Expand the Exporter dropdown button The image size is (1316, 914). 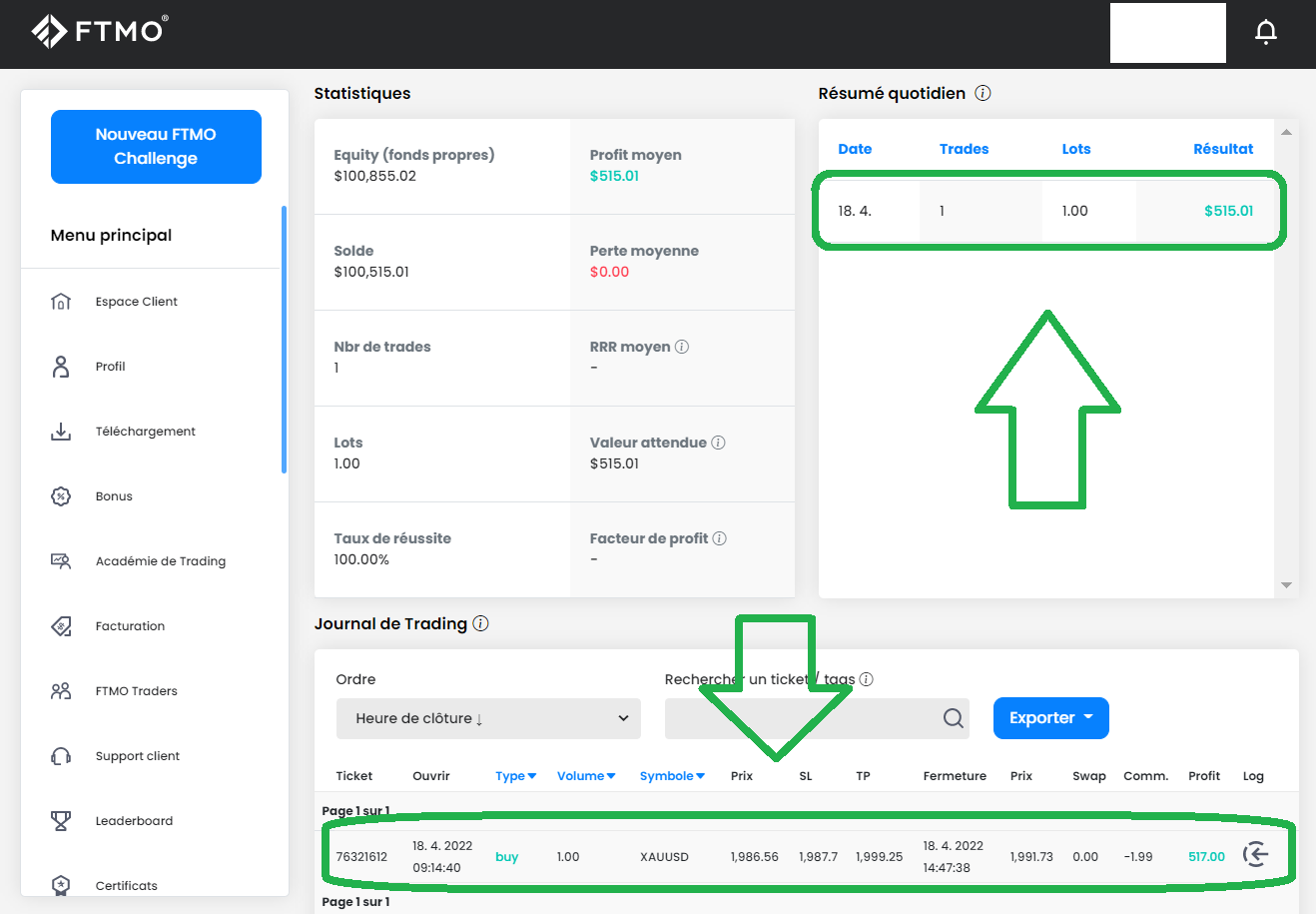1050,718
